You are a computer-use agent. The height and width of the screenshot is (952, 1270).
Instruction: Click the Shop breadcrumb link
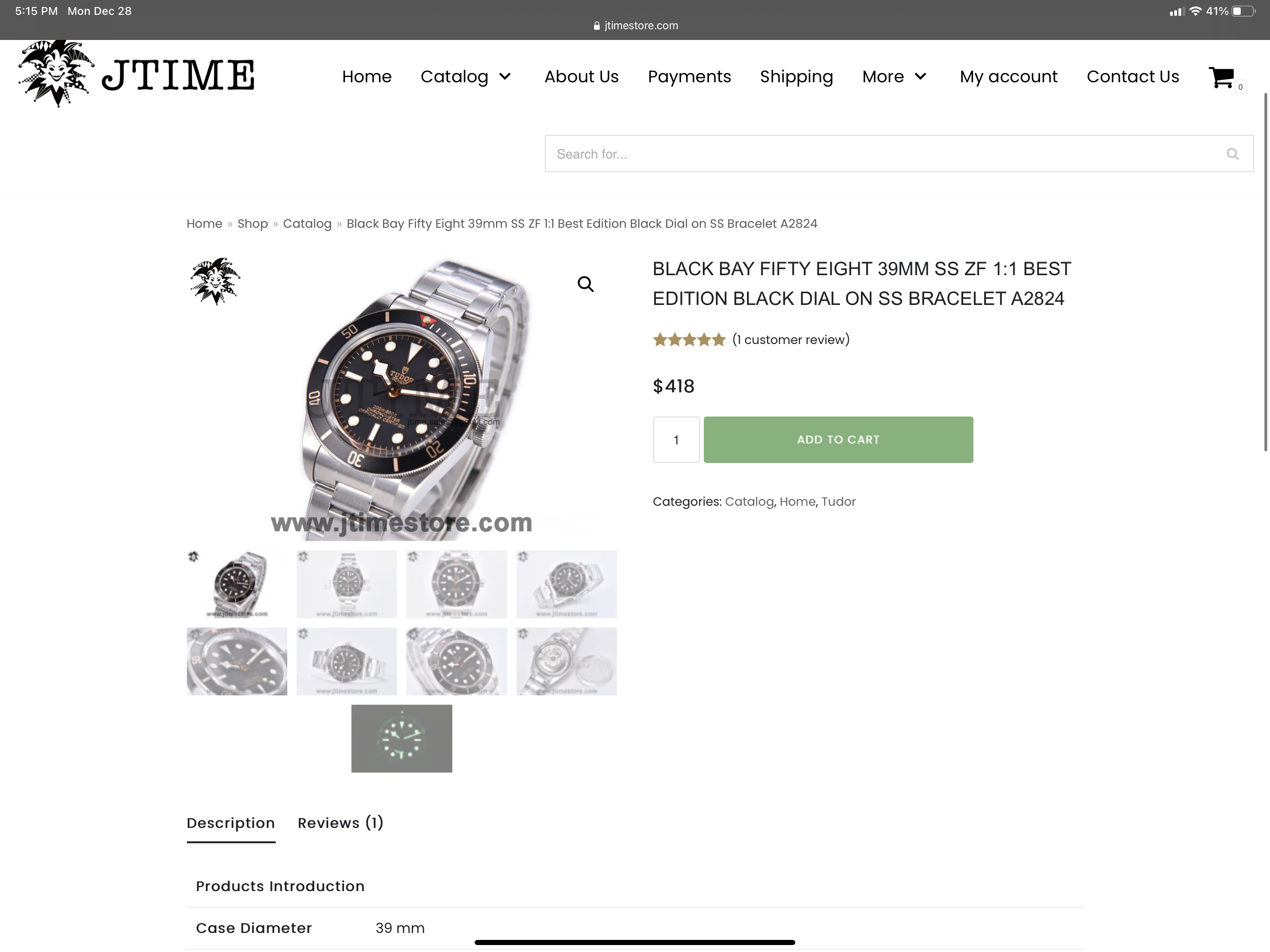tap(252, 224)
